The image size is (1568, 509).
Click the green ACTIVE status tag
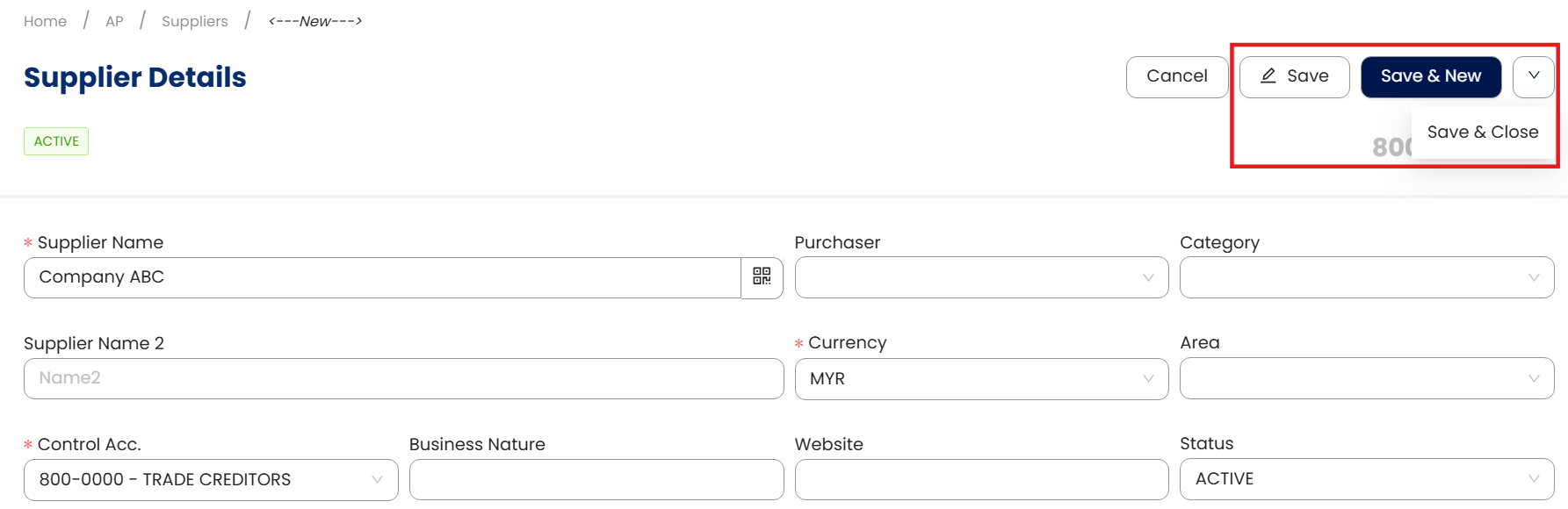[56, 141]
